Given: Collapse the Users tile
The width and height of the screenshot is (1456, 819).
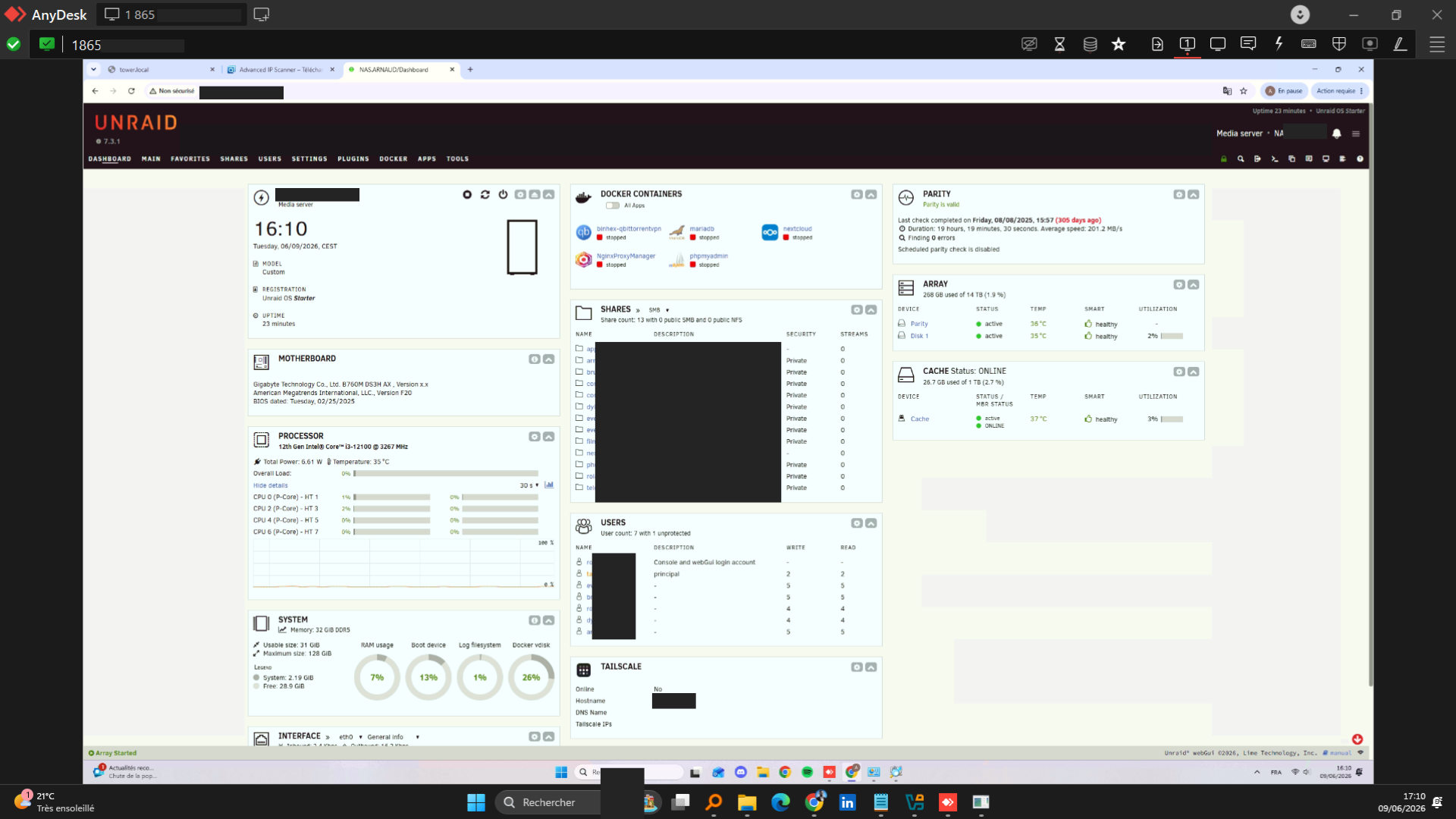Looking at the screenshot, I should pos(871,523).
